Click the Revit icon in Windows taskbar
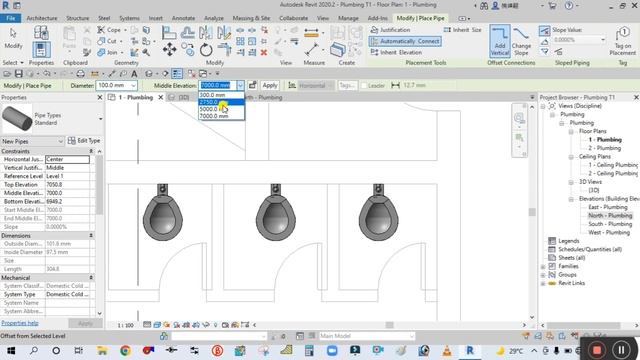Image resolution: width=640 pixels, height=360 pixels. pyautogui.click(x=470, y=350)
